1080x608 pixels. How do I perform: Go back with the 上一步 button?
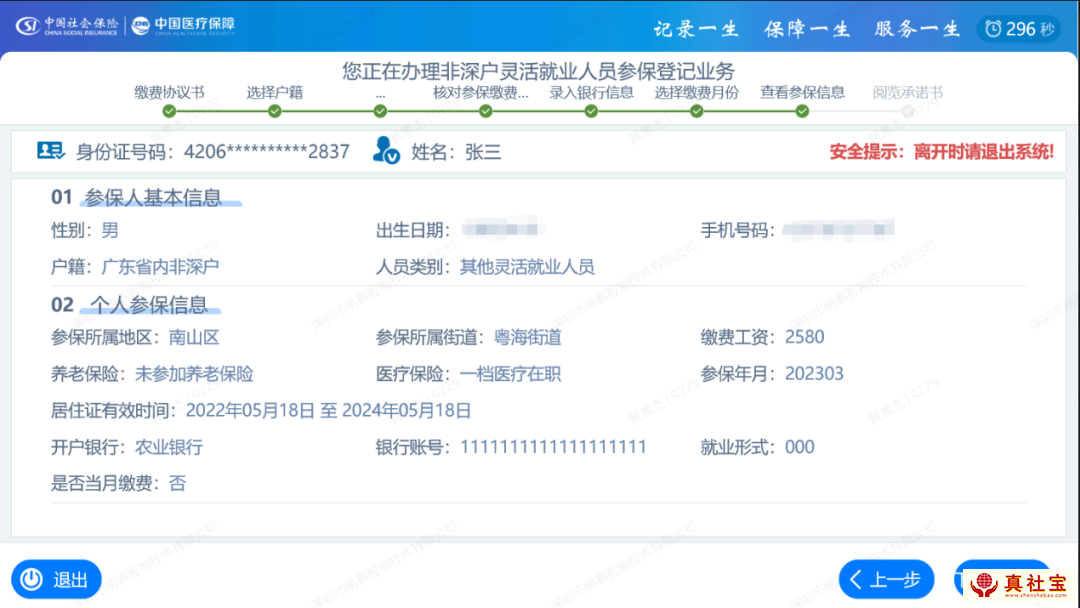[886, 579]
